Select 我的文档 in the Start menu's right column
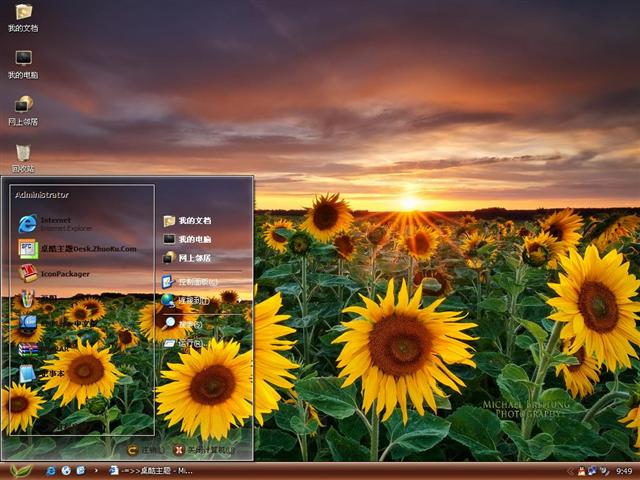This screenshot has width=640, height=480. tap(187, 221)
